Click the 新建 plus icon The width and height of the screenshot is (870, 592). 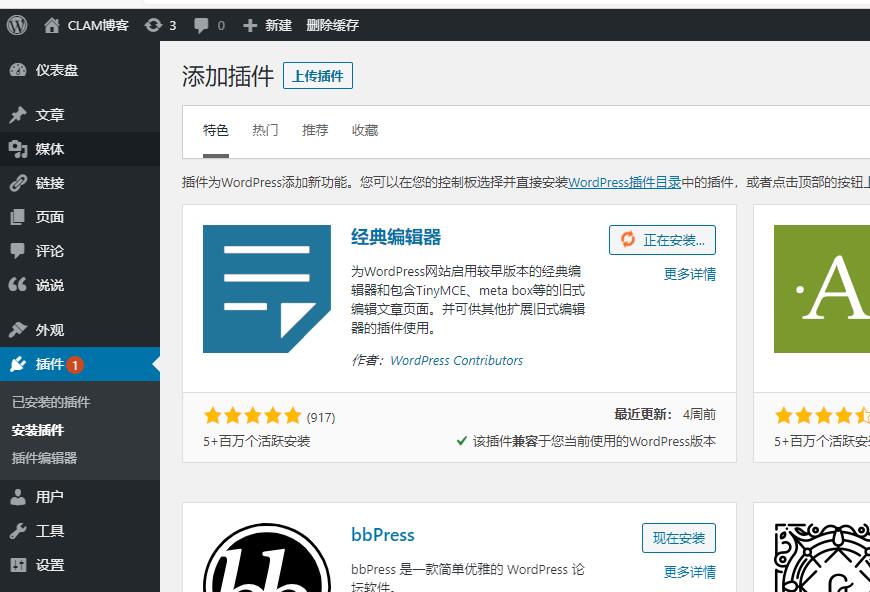(x=250, y=25)
